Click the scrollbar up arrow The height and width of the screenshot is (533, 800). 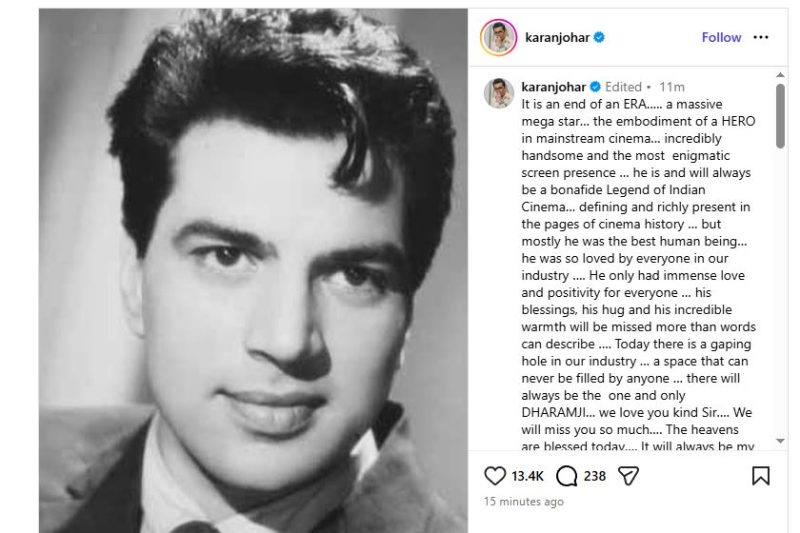(x=780, y=75)
